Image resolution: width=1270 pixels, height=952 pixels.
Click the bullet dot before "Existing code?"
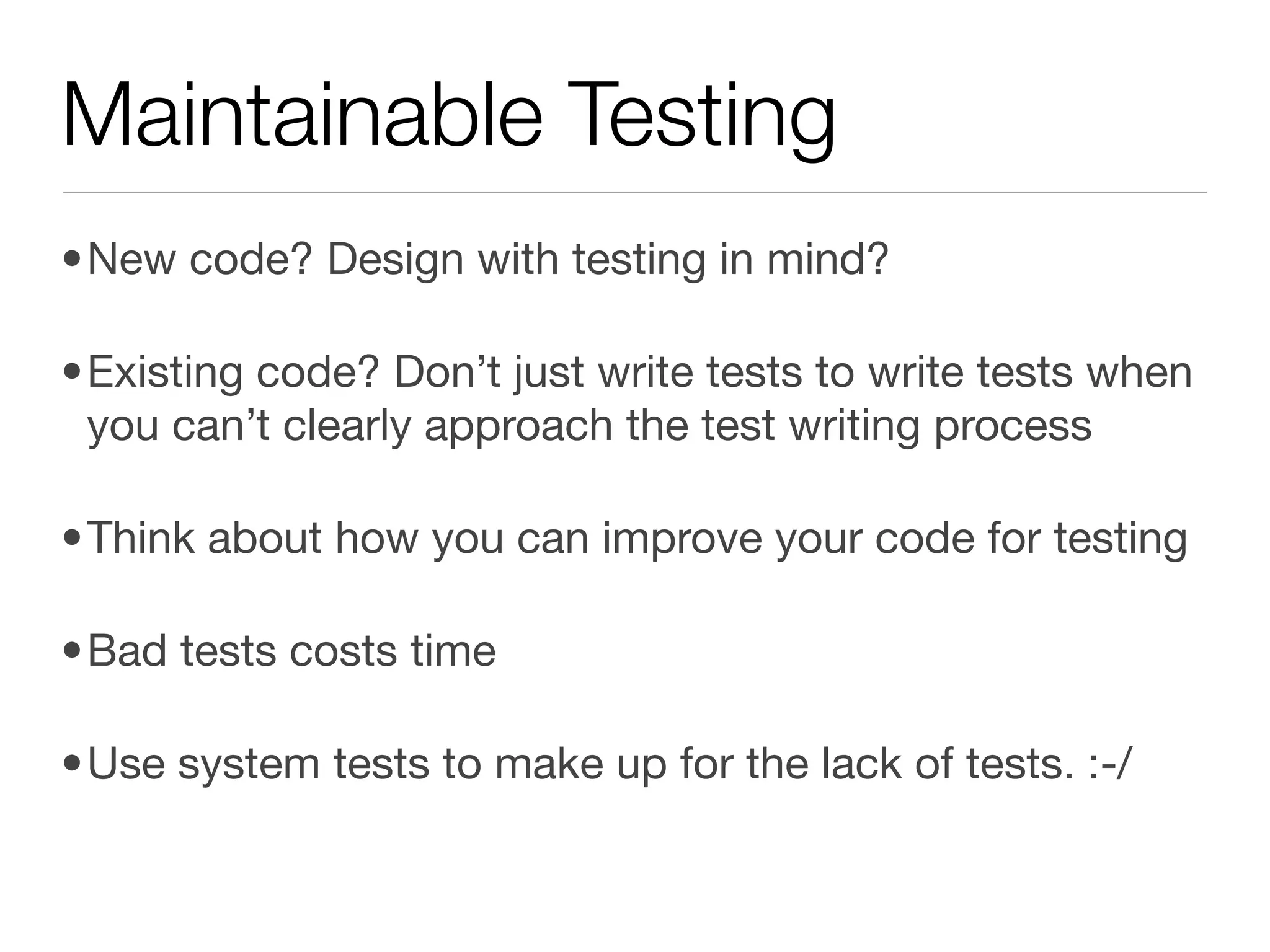pos(72,372)
